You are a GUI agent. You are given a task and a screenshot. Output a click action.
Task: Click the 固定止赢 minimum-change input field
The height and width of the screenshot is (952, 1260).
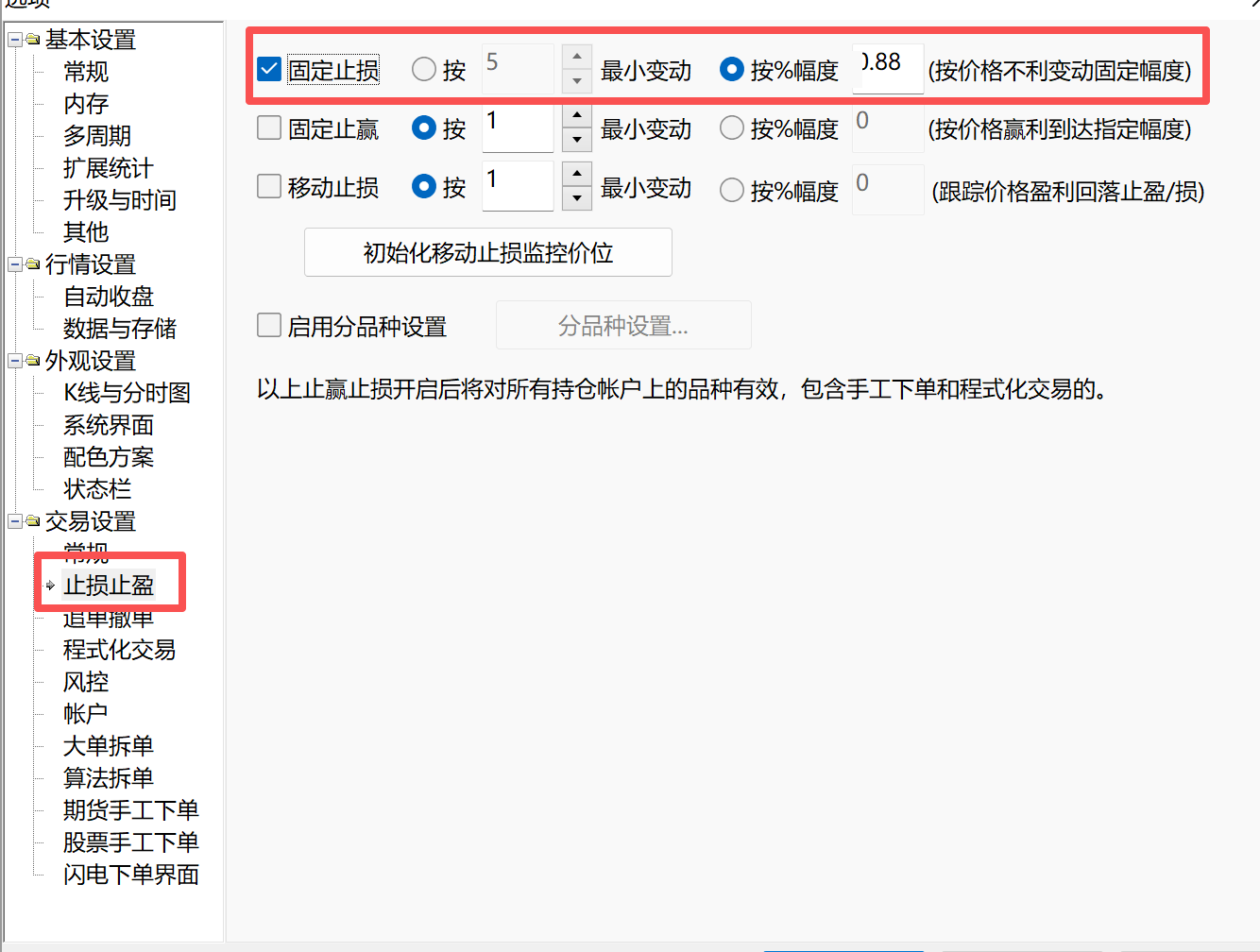[518, 127]
